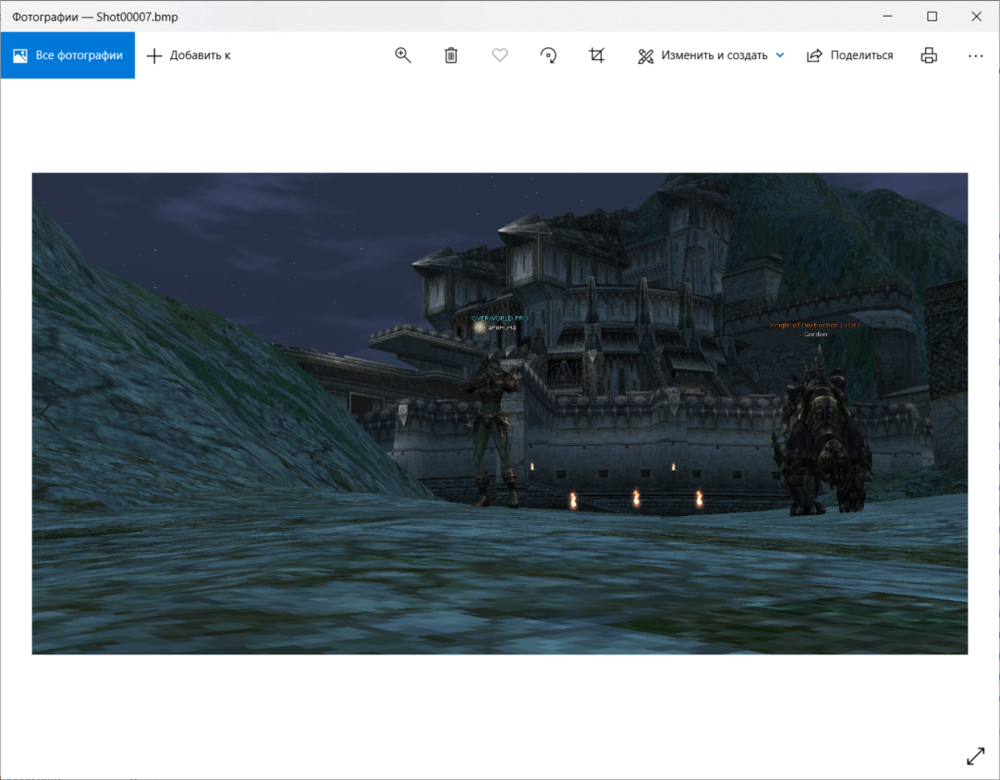Click Добавить к button
1000x780 pixels.
point(189,55)
